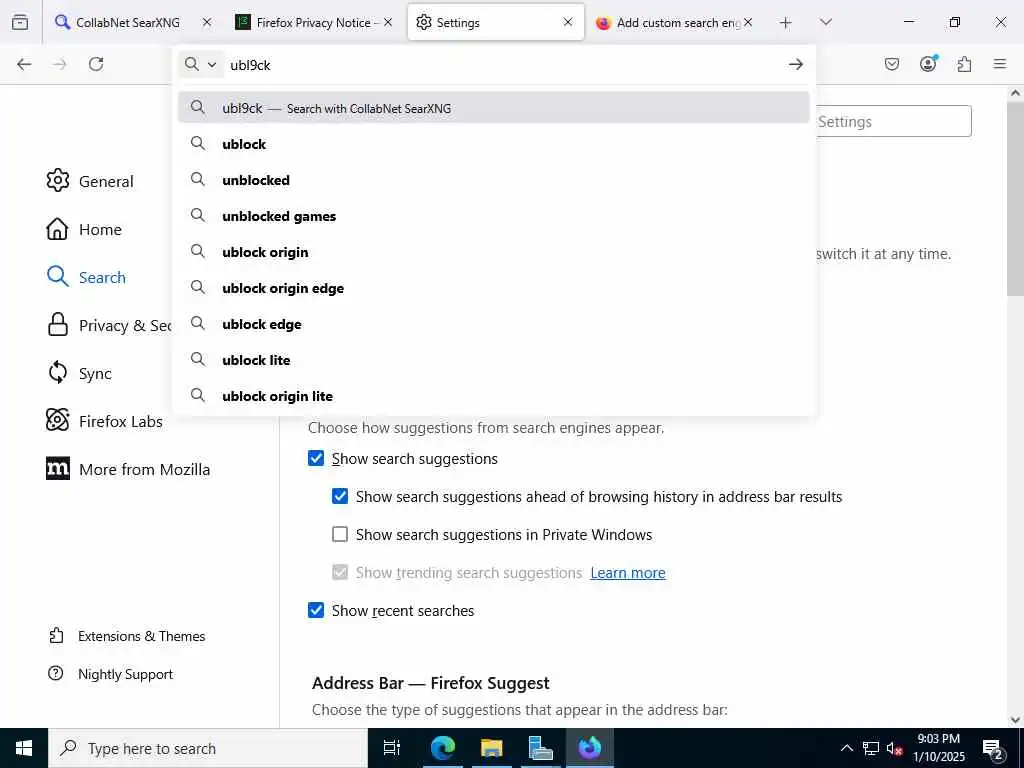Open the General settings category
The width and height of the screenshot is (1024, 768).
pyautogui.click(x=106, y=181)
